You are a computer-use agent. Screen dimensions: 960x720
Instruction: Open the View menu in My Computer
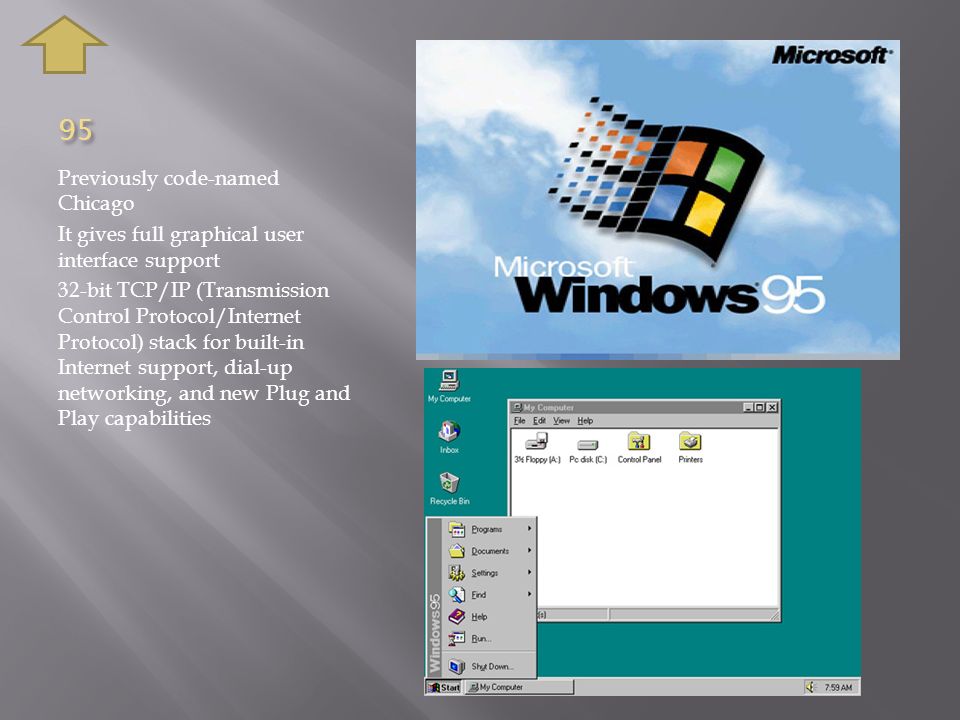(x=561, y=421)
